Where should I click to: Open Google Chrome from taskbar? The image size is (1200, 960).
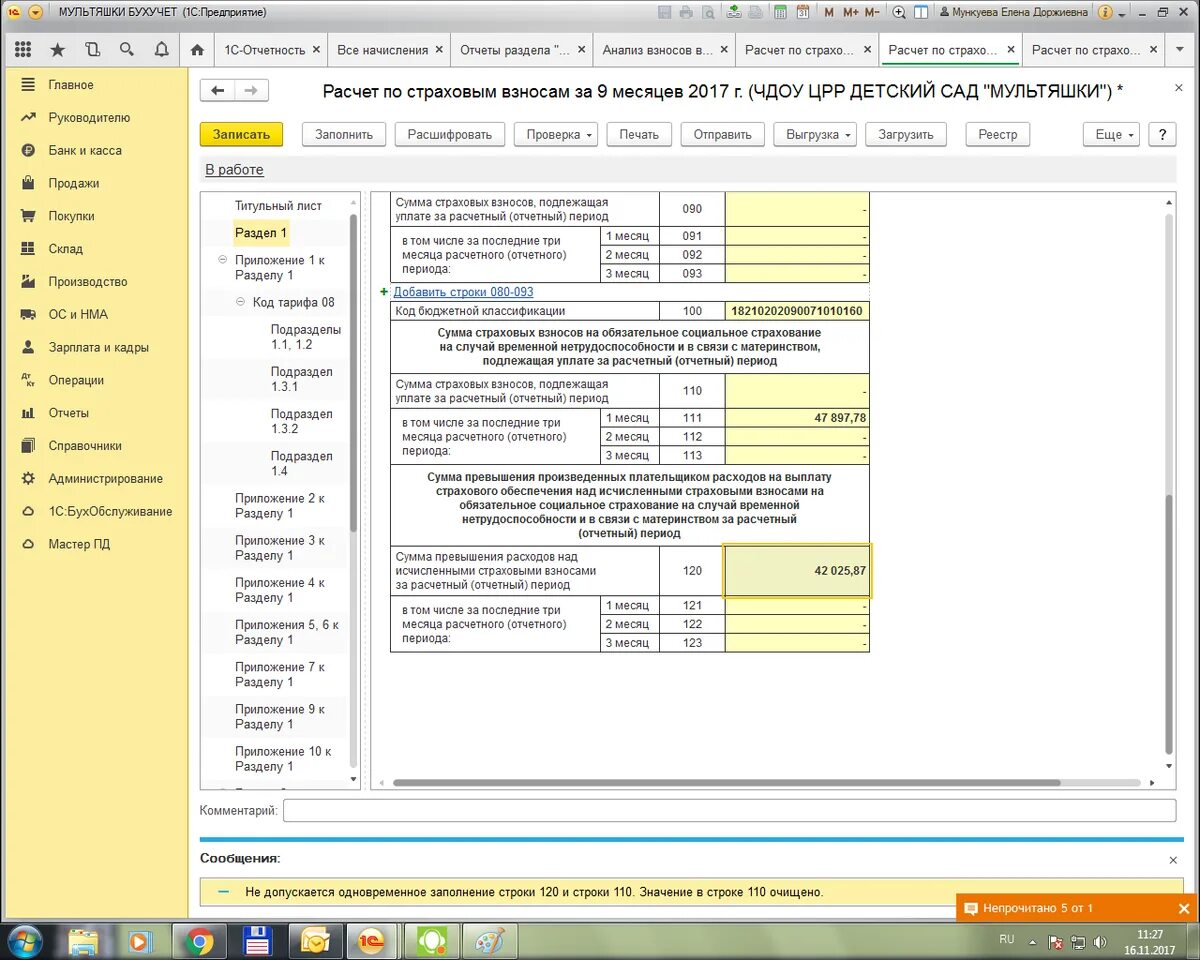click(200, 941)
